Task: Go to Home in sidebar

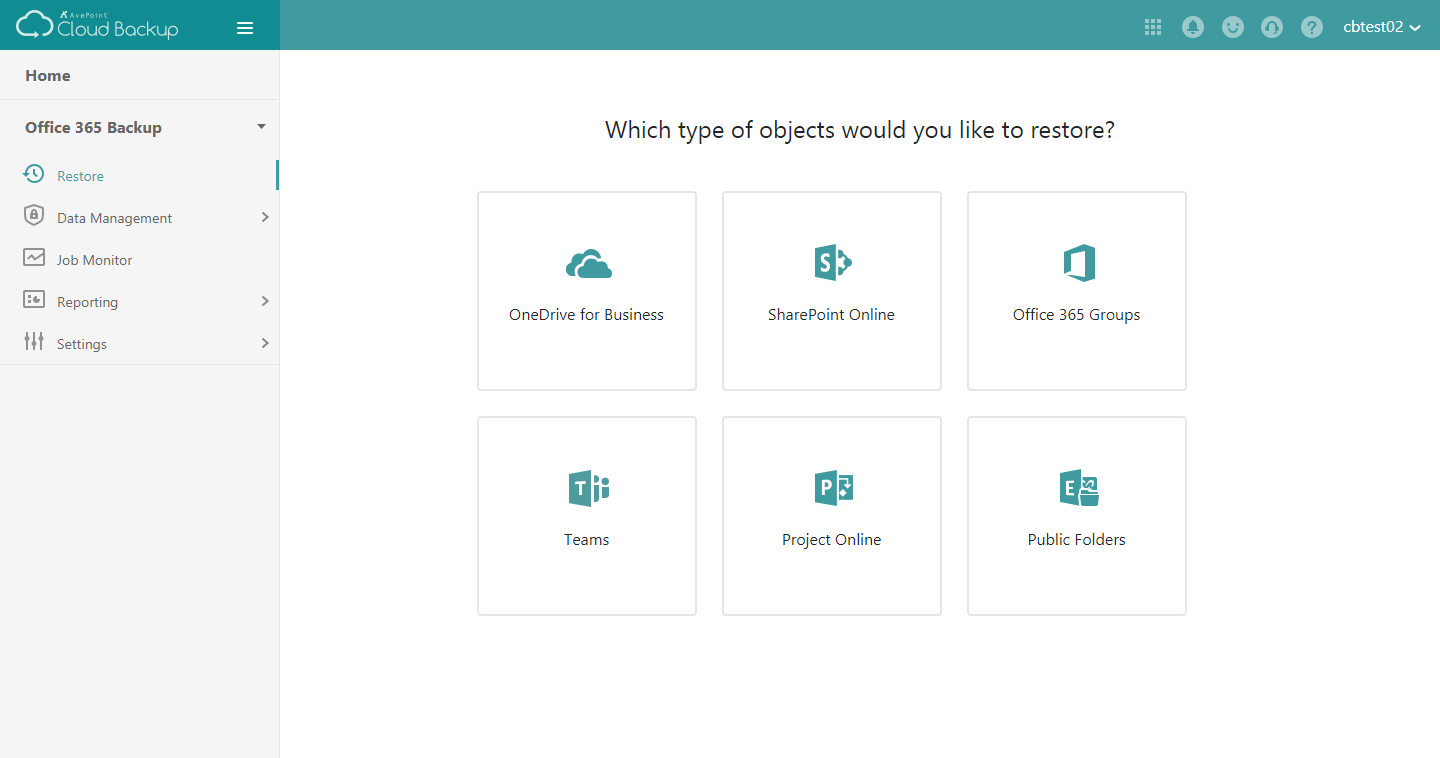Action: click(x=48, y=75)
